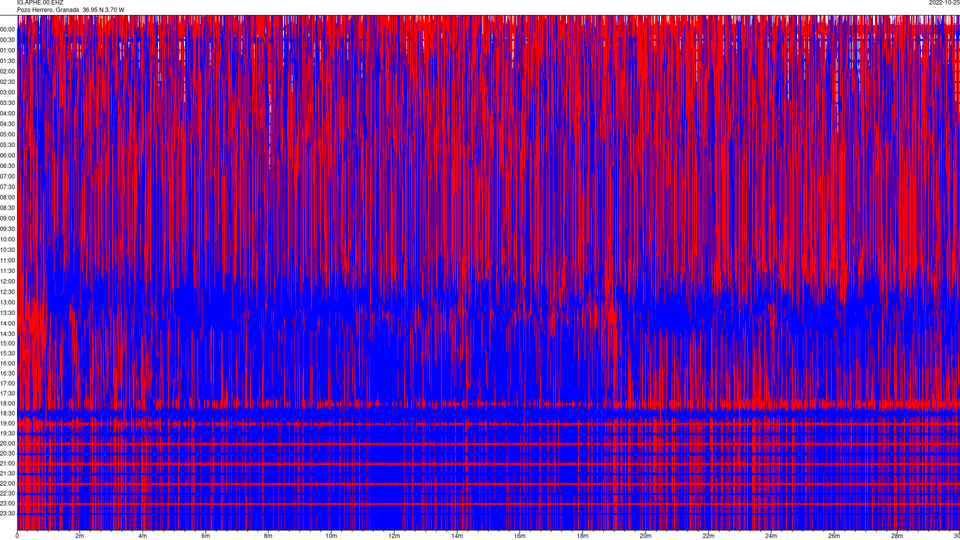This screenshot has height=540, width=960.
Task: Click the 21:00 time row label
Action: pos(7,463)
